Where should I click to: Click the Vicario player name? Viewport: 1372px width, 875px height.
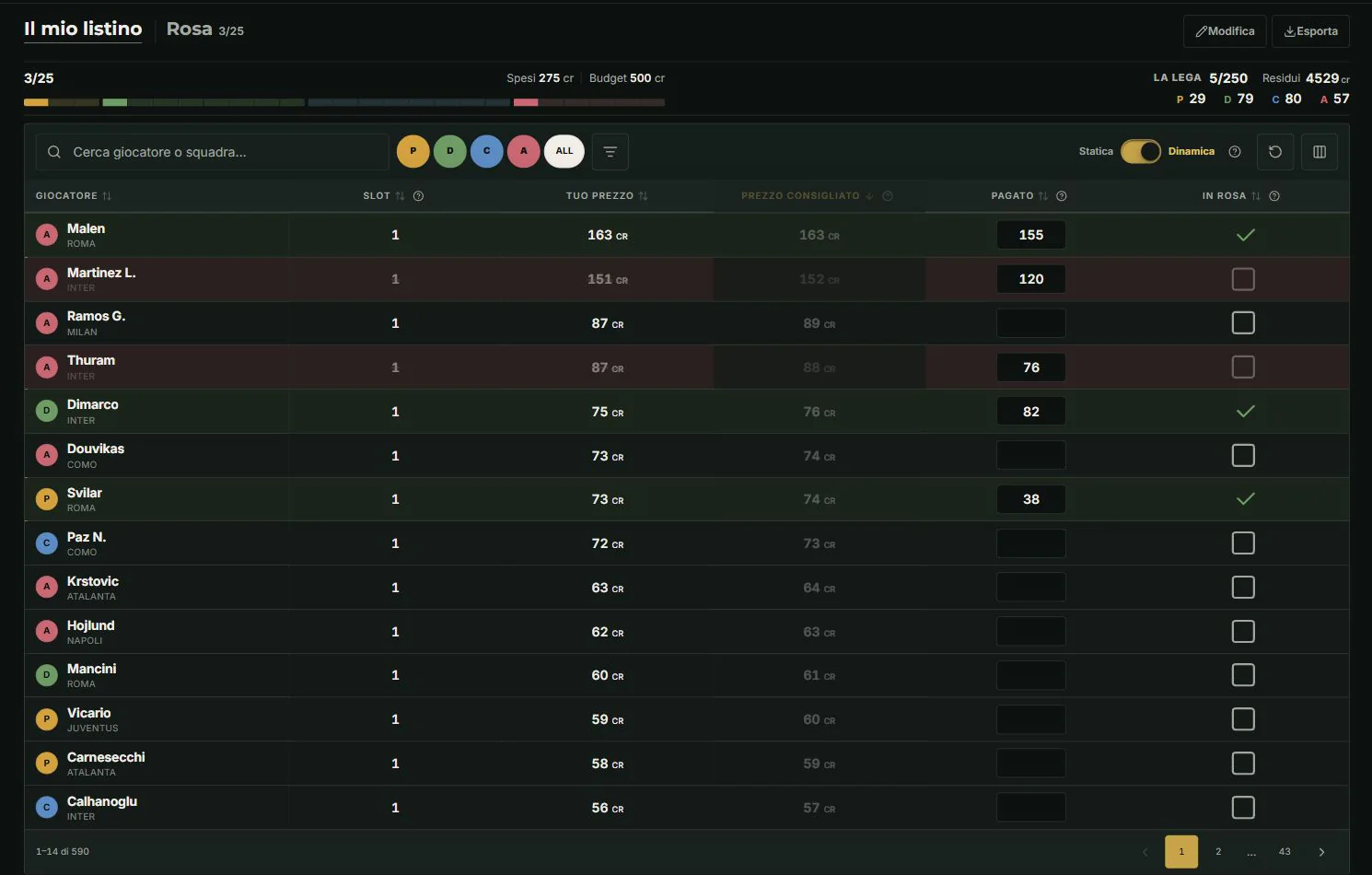click(x=88, y=713)
